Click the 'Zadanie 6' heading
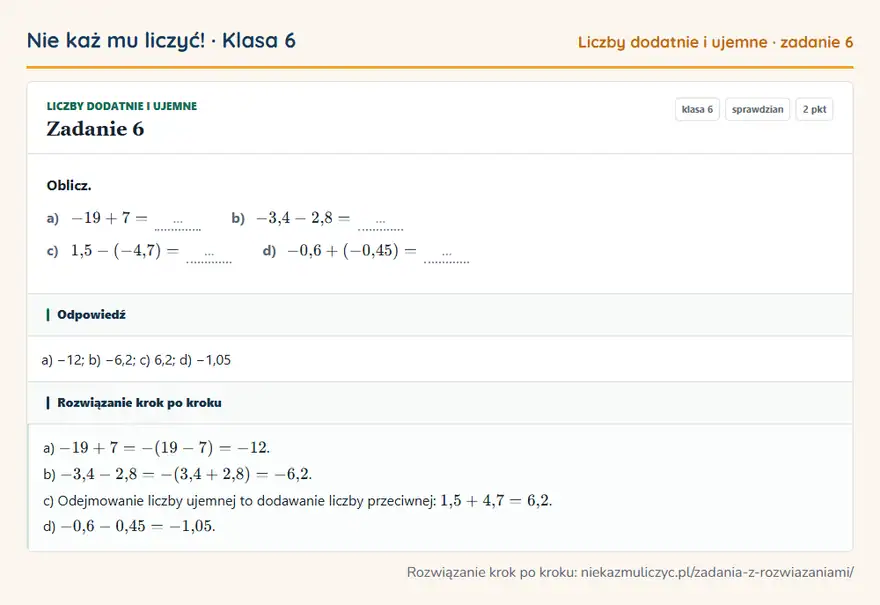 (95, 129)
